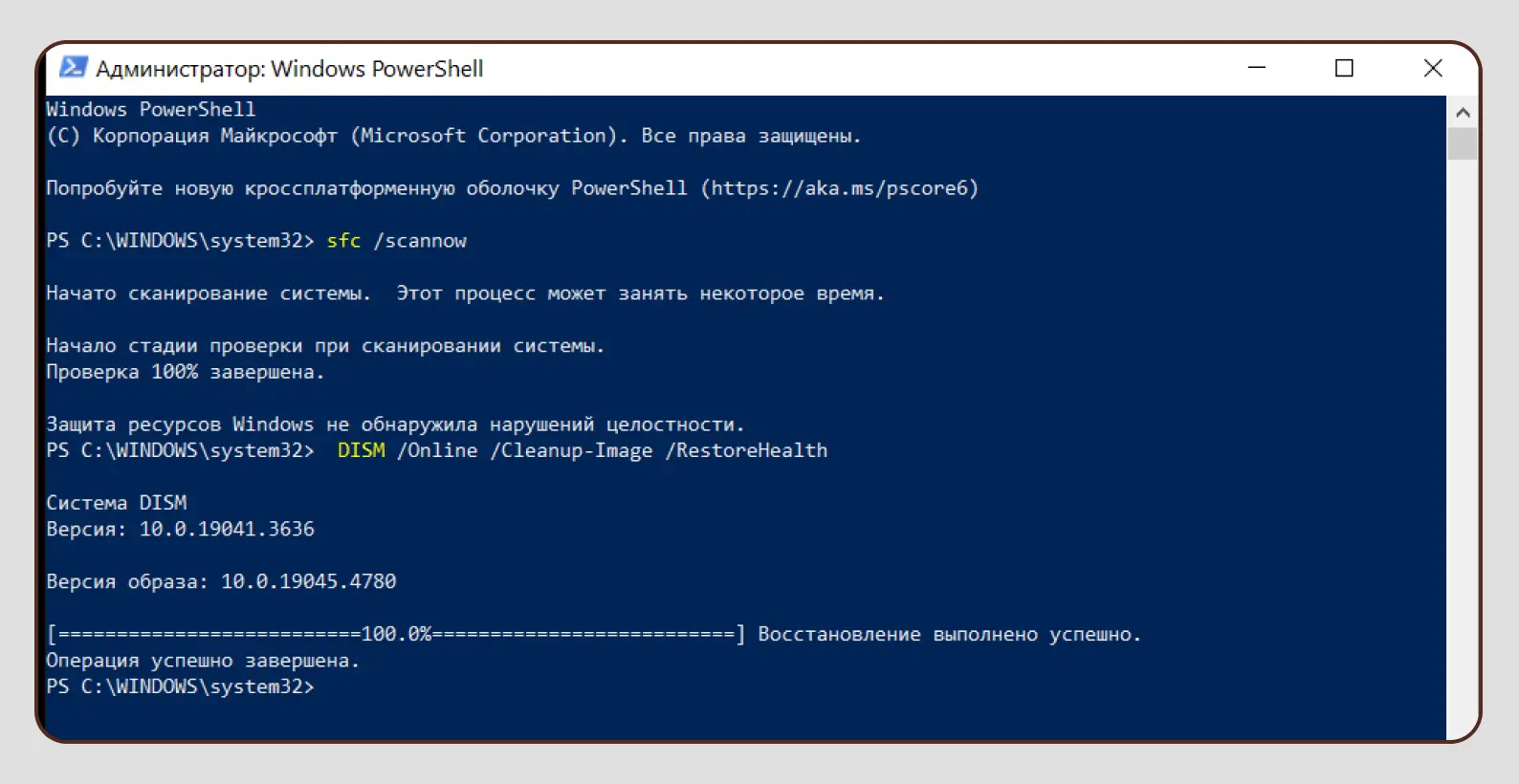This screenshot has width=1519, height=784.
Task: Click the PowerShell icon in title bar
Action: tap(73, 68)
